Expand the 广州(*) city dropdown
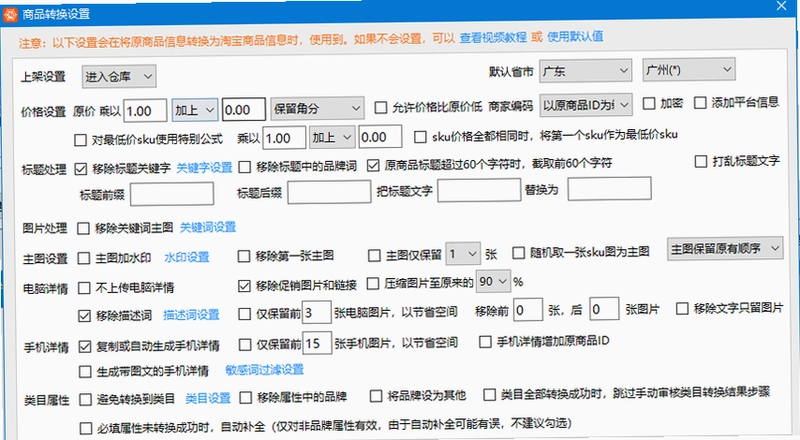The image size is (800, 440). (x=689, y=69)
